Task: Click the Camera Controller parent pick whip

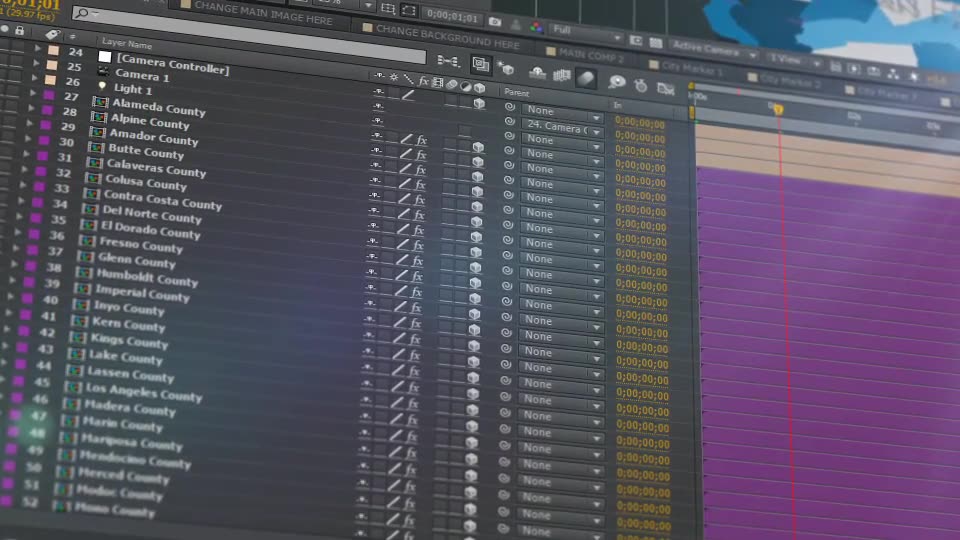Action: click(509, 107)
